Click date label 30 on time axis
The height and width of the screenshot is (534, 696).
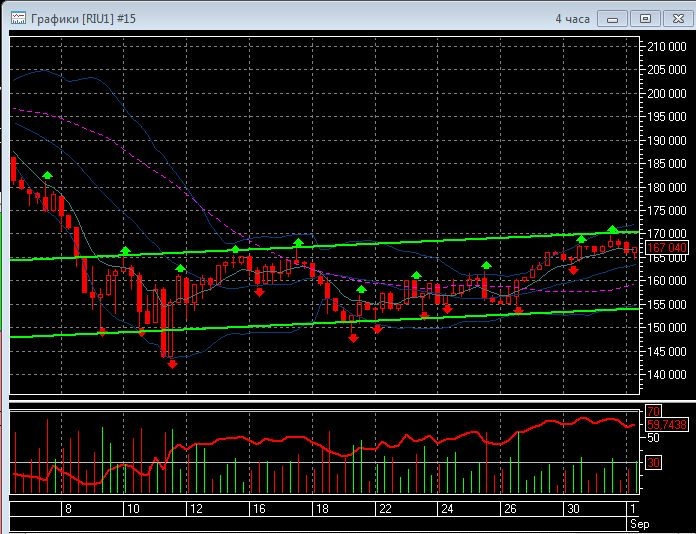[573, 509]
